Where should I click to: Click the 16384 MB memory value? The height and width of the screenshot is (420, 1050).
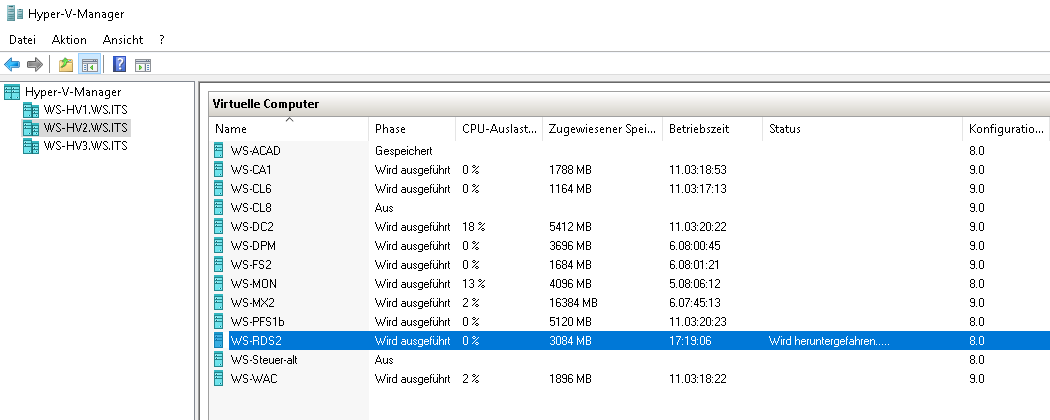pos(573,303)
